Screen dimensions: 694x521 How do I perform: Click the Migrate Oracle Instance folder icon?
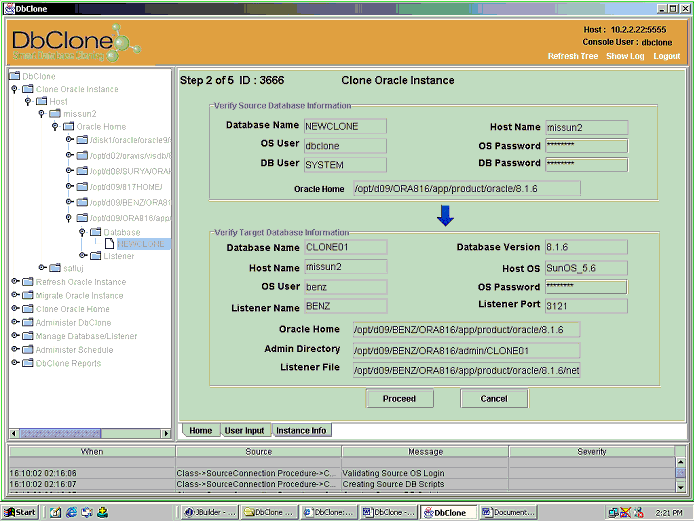(x=28, y=295)
